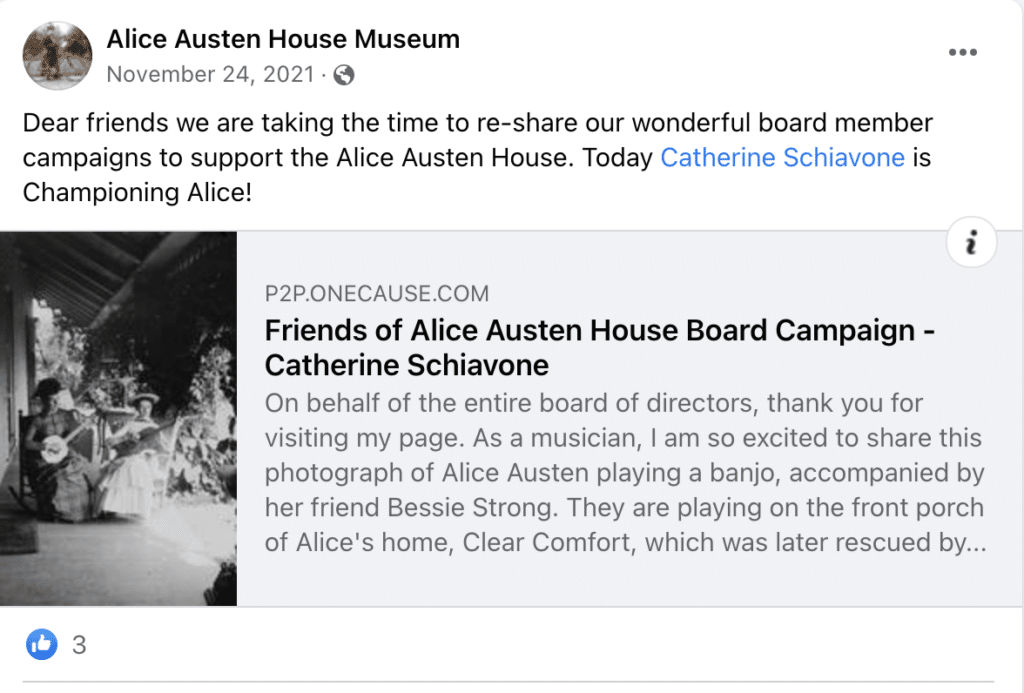Open the P2P.ONECAUSE.COM source domain label
Image resolution: width=1024 pixels, height=693 pixels.
(x=376, y=294)
